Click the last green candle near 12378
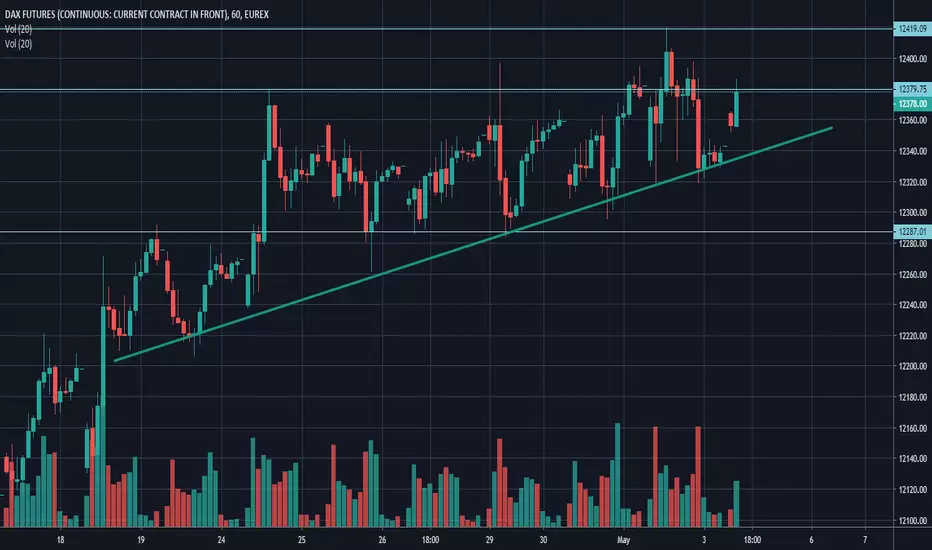 pos(736,109)
